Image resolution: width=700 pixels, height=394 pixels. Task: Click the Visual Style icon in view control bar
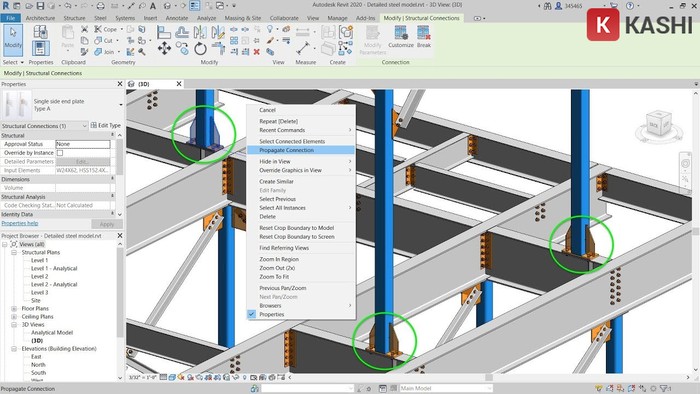tap(172, 377)
